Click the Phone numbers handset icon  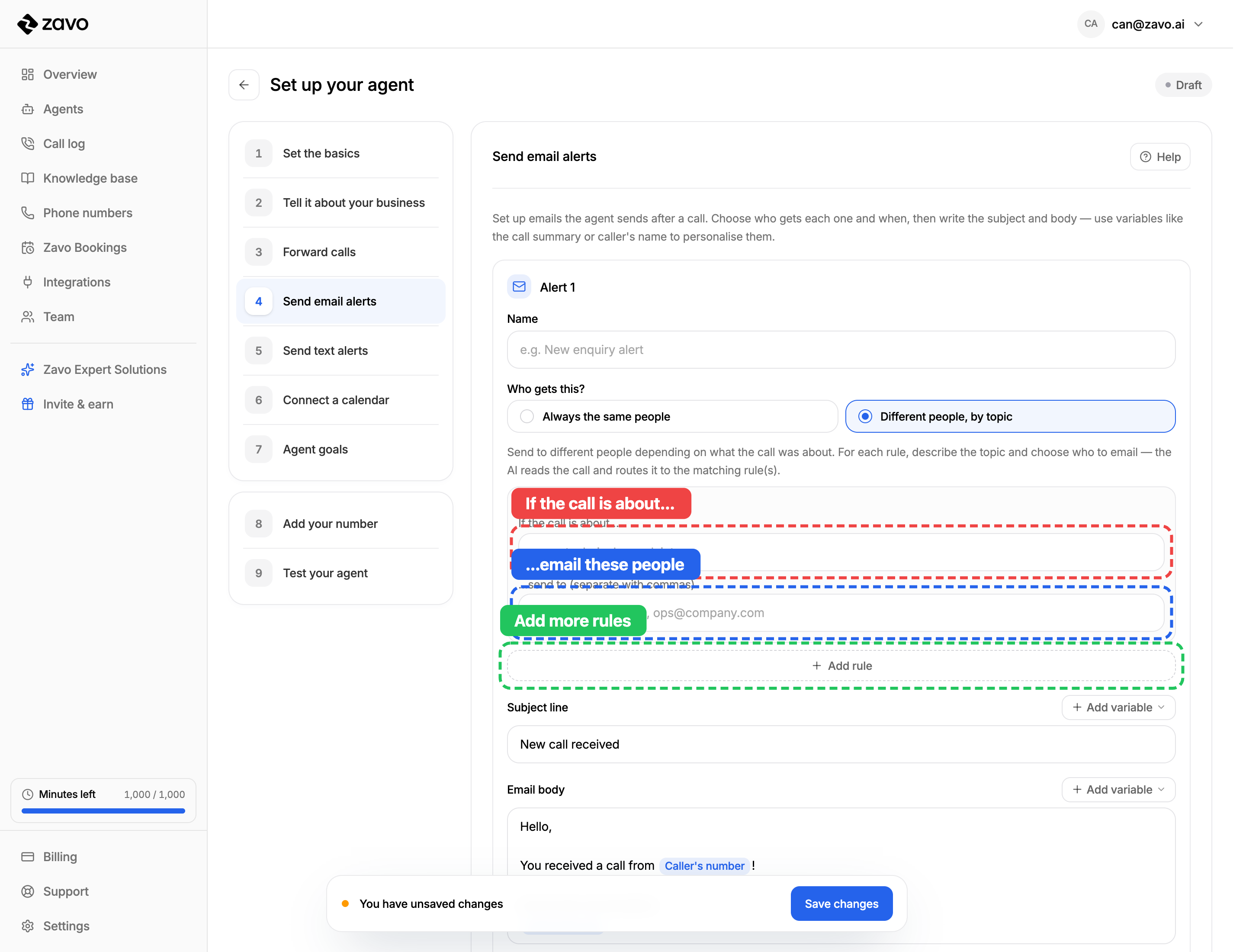tap(27, 212)
